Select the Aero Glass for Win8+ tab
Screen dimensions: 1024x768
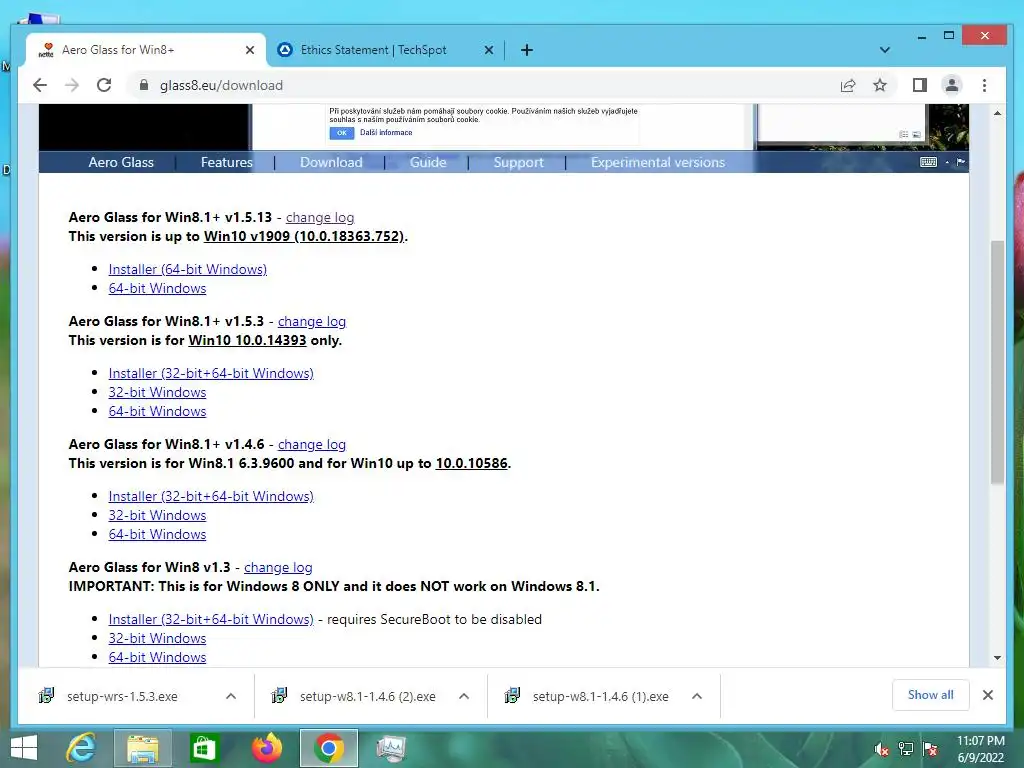click(x=146, y=50)
